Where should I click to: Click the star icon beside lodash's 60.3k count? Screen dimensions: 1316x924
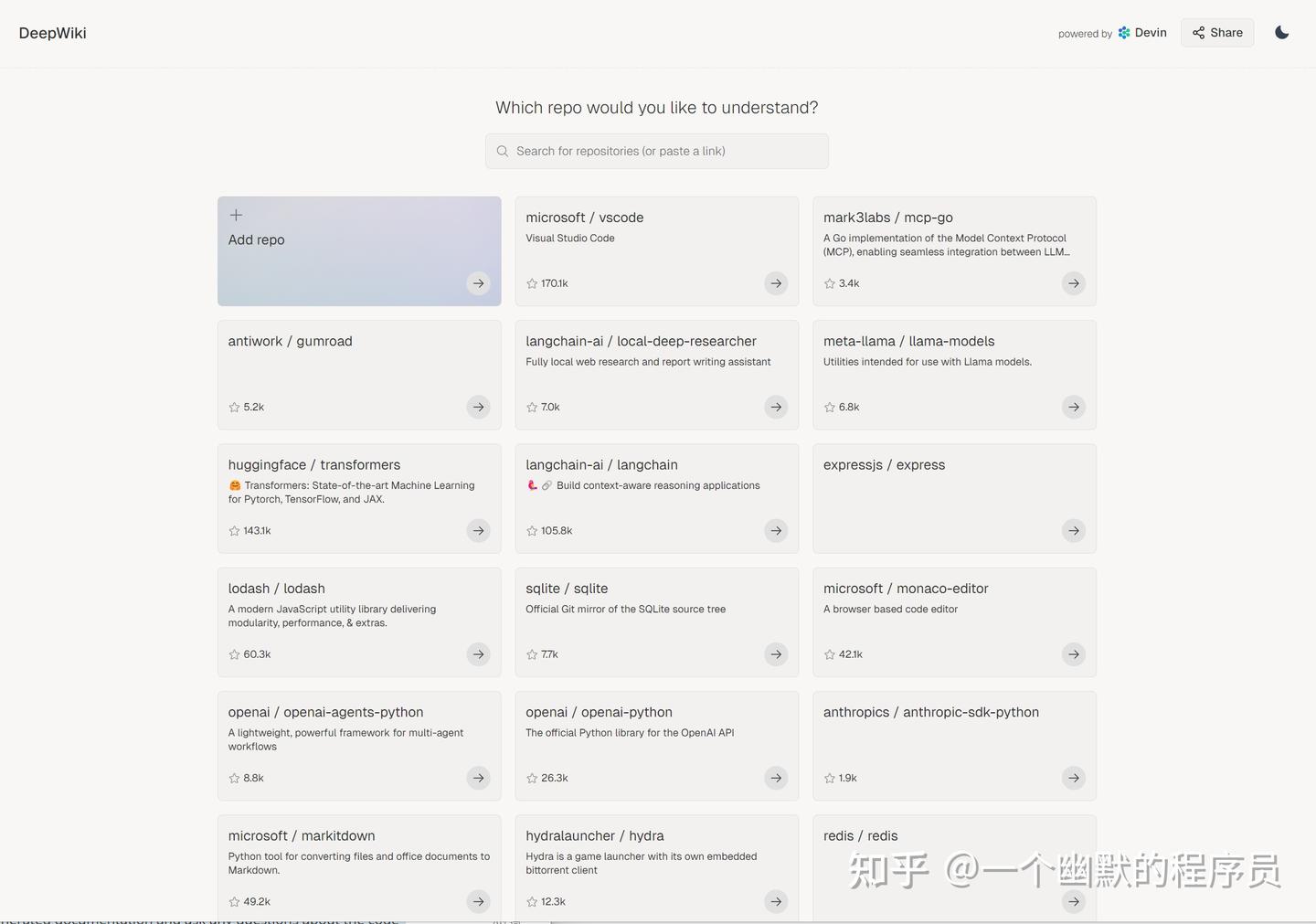233,653
